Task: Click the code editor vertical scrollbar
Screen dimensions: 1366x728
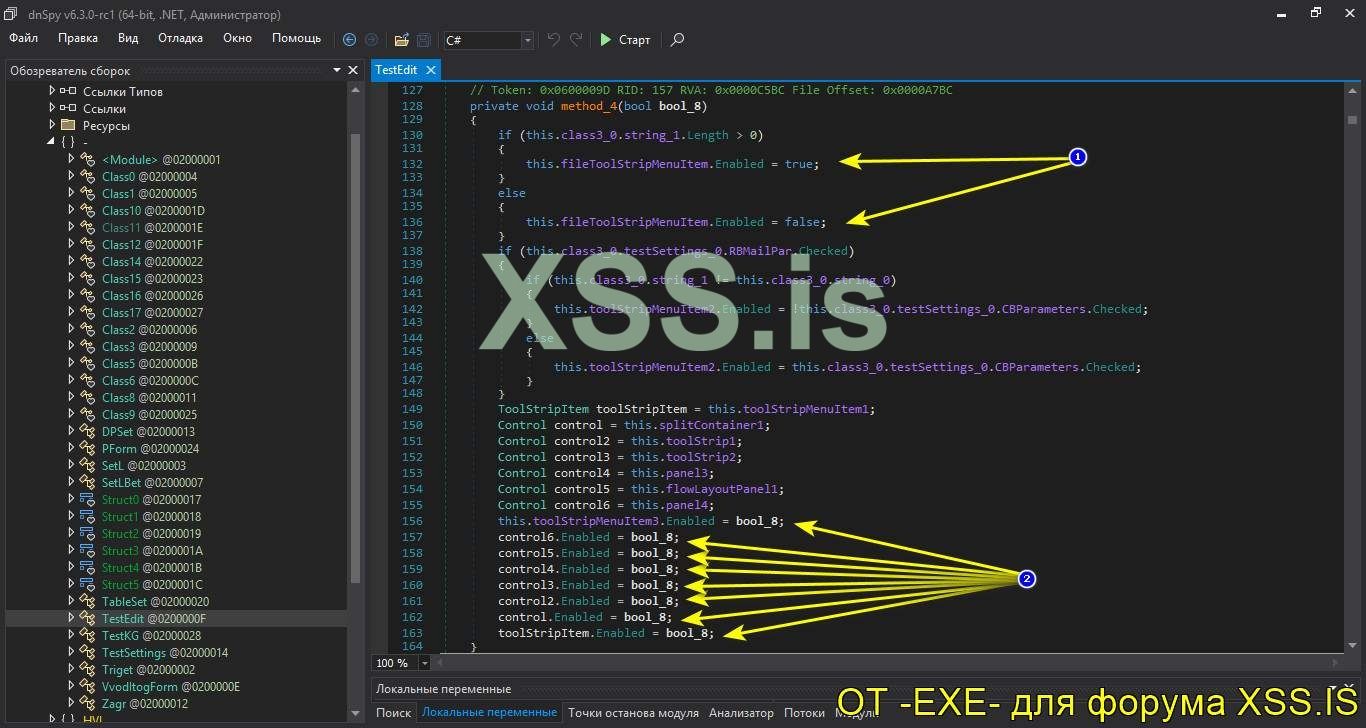Action: (x=1351, y=368)
